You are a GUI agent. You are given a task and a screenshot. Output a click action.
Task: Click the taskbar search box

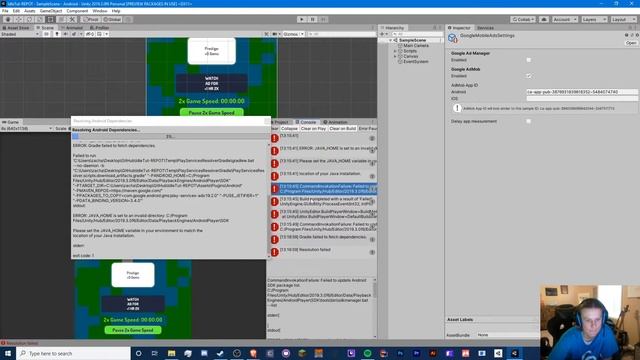[x=73, y=353]
